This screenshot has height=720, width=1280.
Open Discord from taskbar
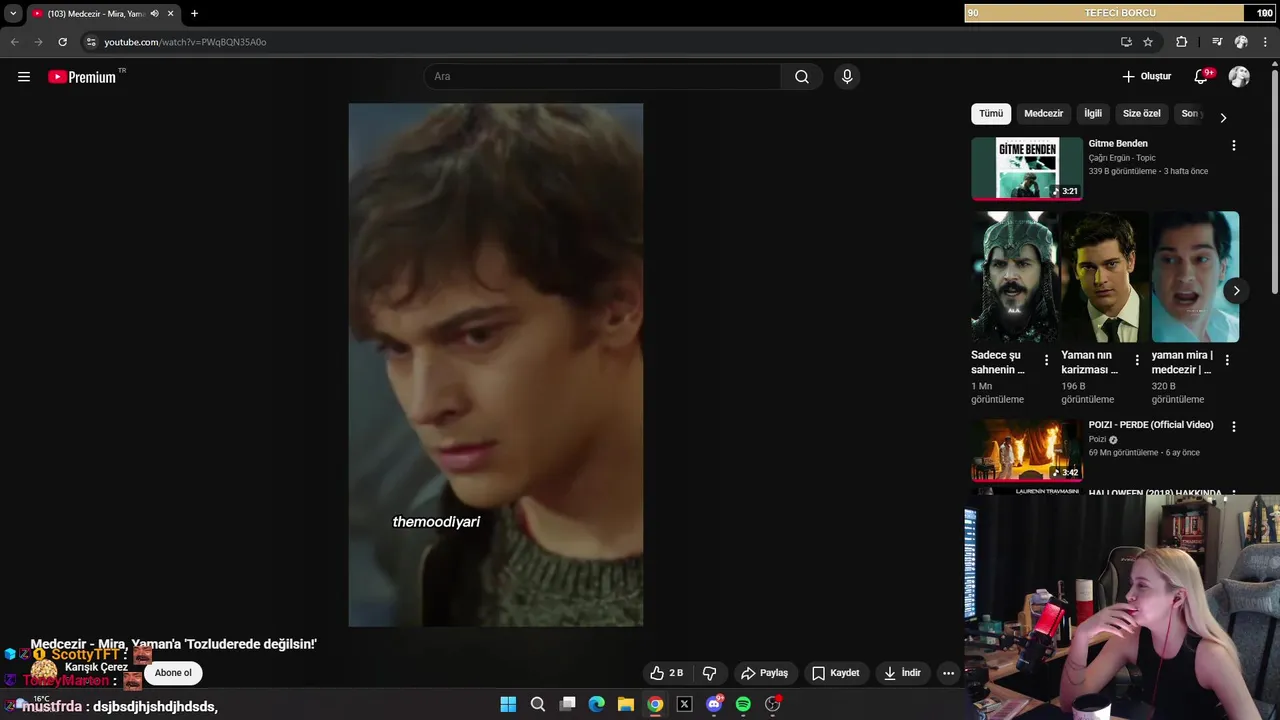pos(714,704)
